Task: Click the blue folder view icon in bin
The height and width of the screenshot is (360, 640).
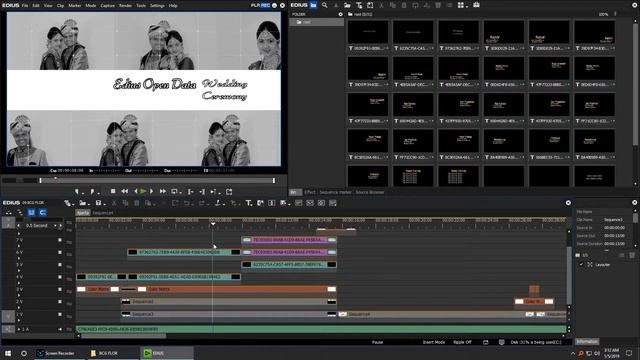Action: pos(313,5)
